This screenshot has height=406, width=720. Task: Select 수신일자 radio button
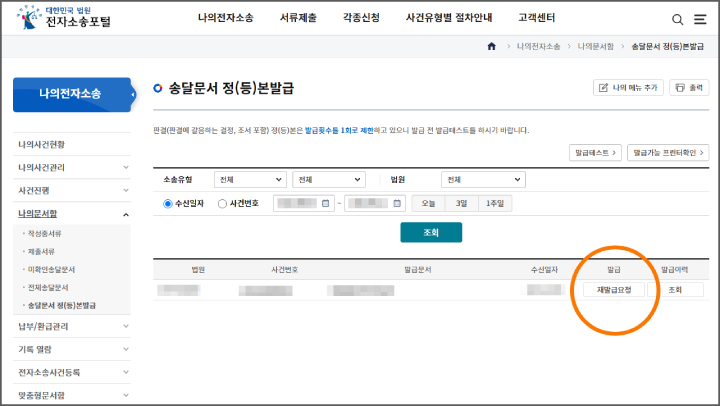tap(168, 203)
